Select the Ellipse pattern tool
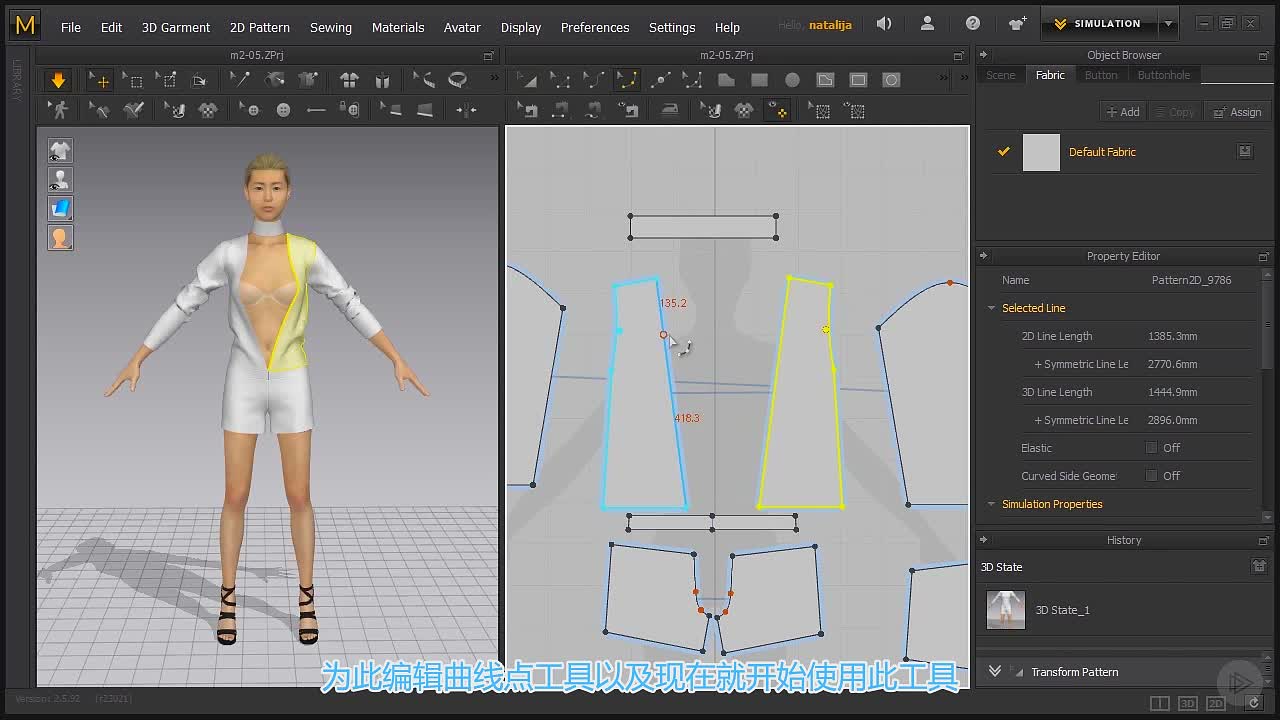The height and width of the screenshot is (720, 1280). point(792,80)
